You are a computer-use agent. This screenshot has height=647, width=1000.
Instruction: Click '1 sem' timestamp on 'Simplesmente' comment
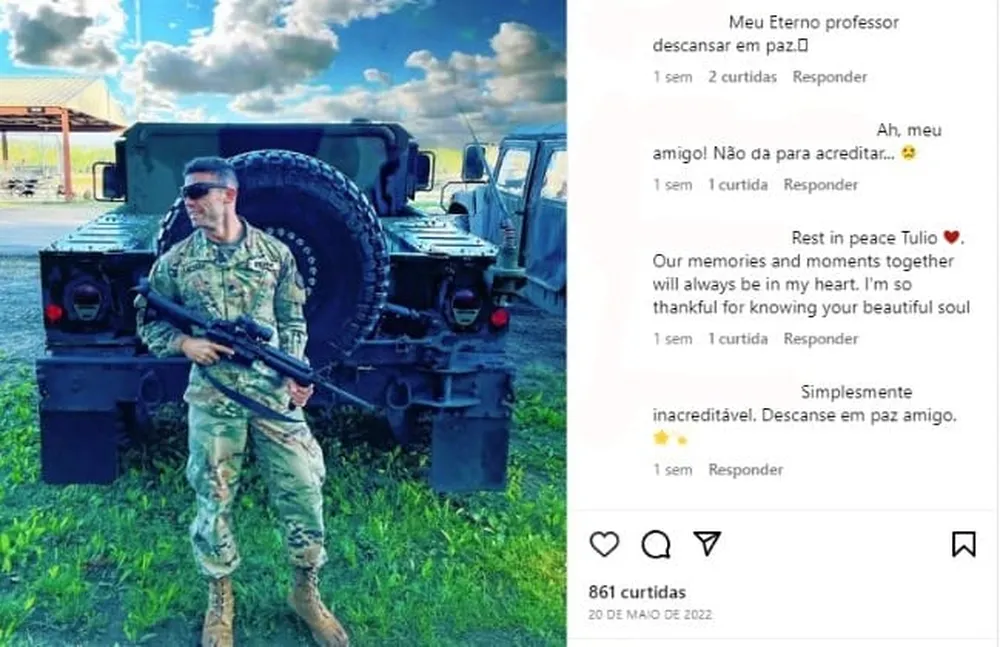click(x=673, y=470)
